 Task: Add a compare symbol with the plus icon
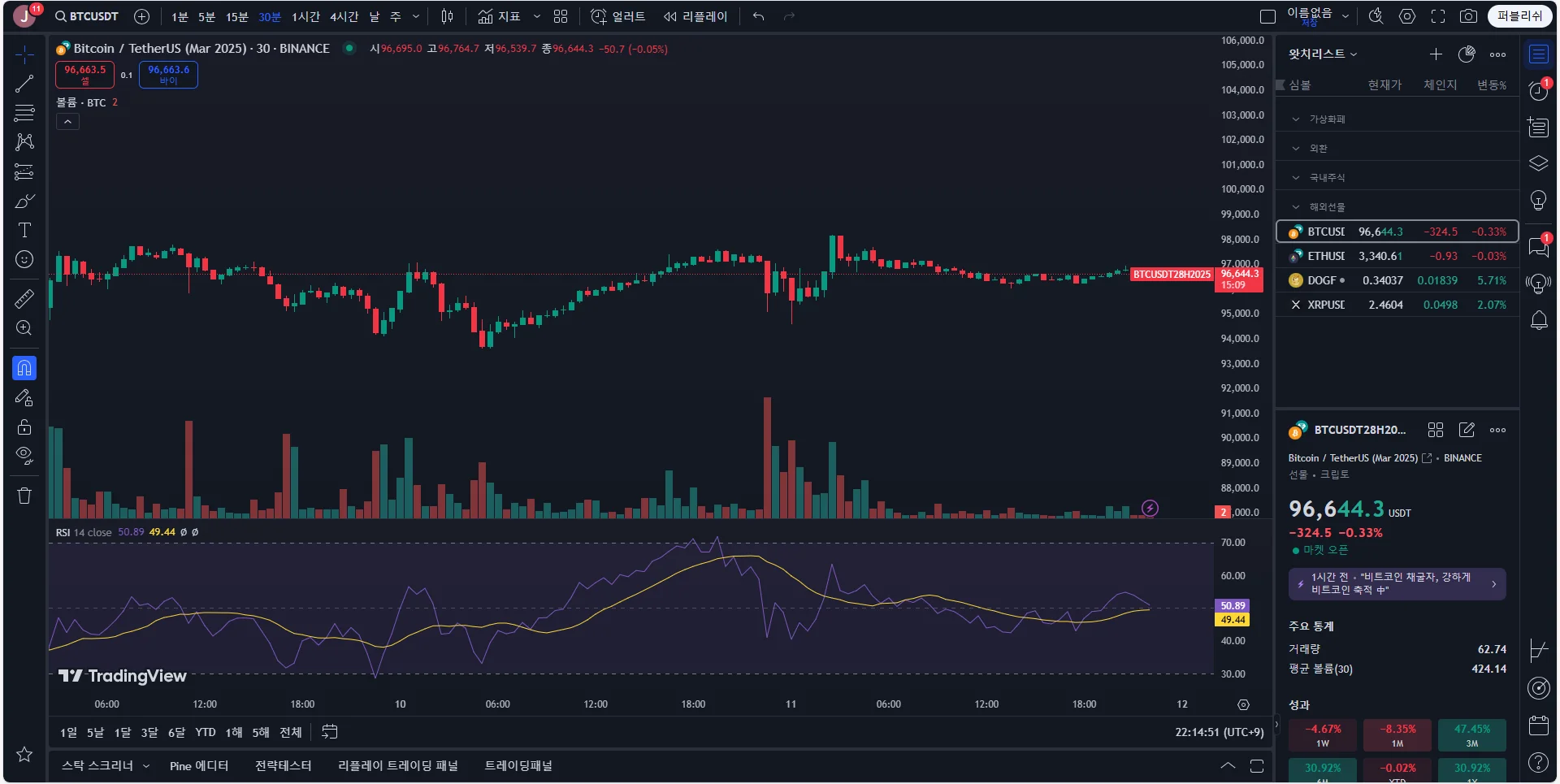(x=141, y=16)
